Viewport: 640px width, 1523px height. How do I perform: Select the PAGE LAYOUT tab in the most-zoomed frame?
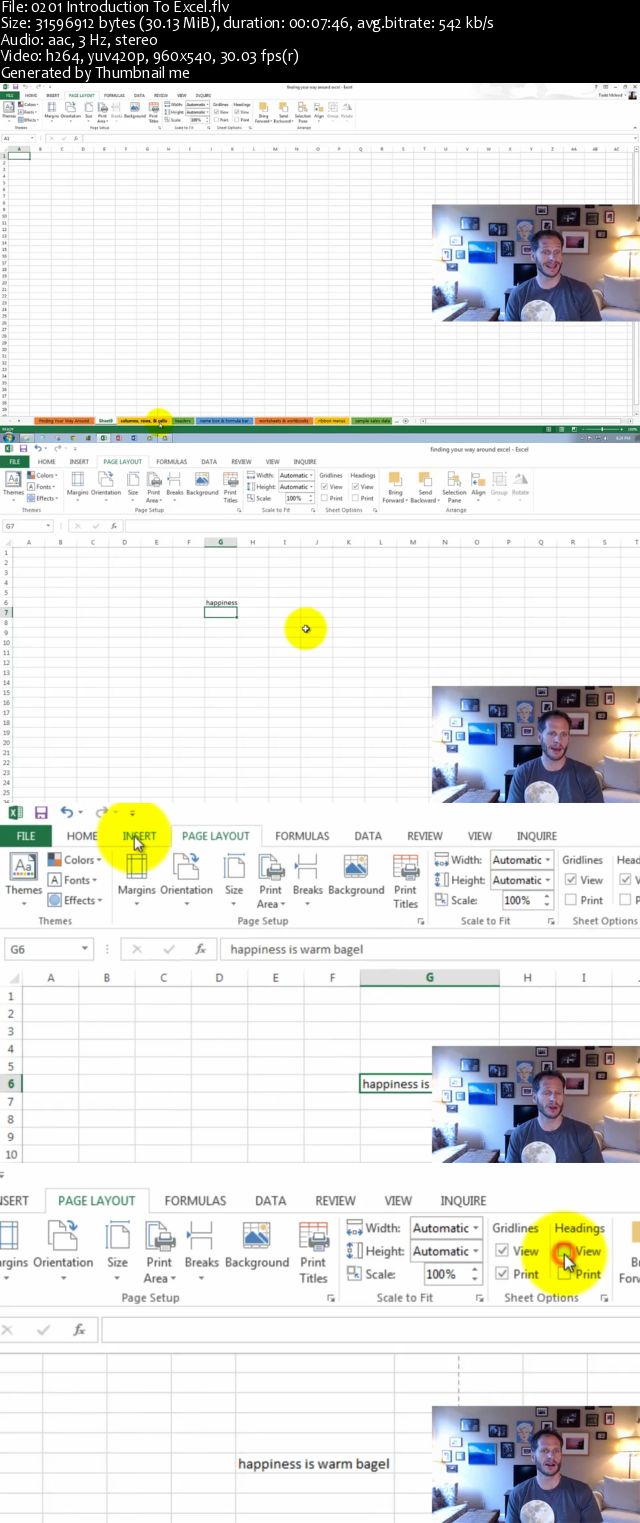[x=97, y=1200]
